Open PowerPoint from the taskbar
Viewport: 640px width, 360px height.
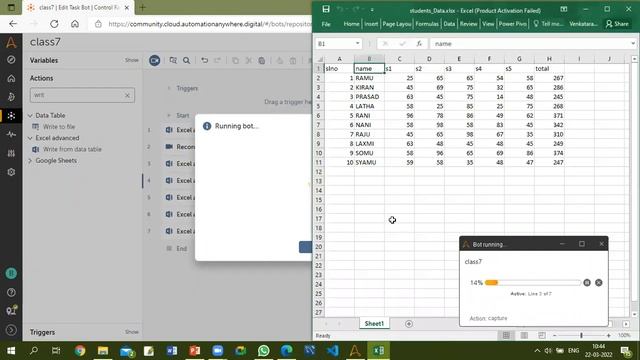click(x=195, y=351)
